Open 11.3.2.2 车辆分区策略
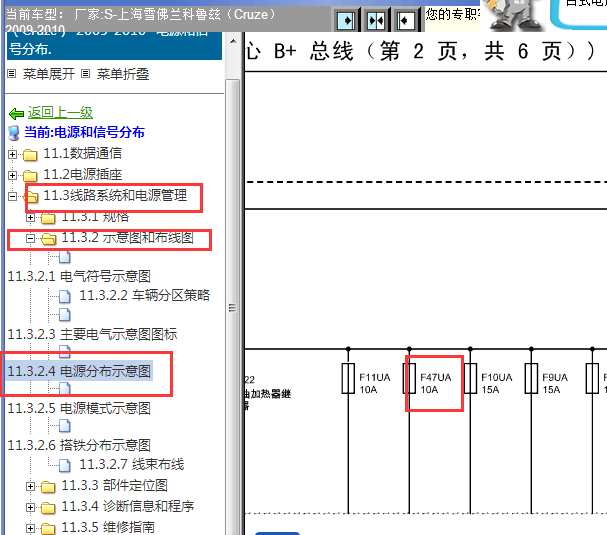 [x=144, y=295]
